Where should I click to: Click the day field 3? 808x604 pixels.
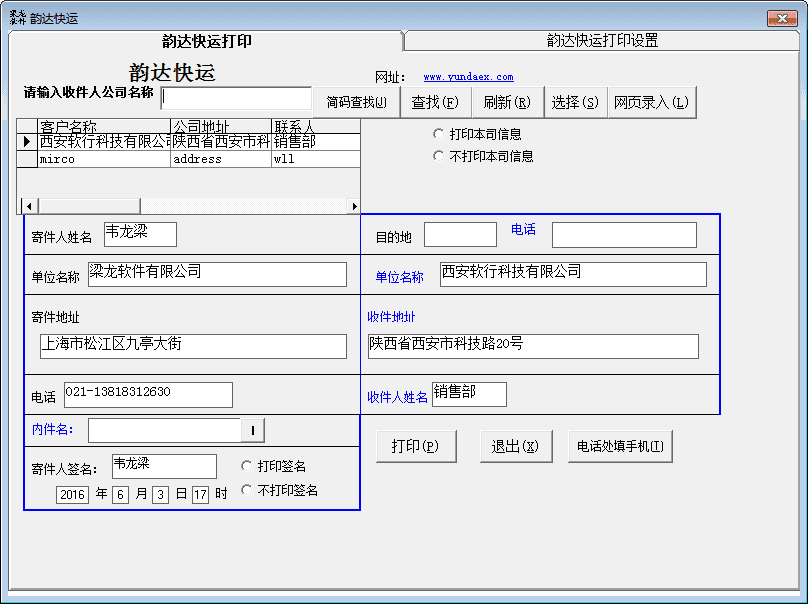coord(160,495)
